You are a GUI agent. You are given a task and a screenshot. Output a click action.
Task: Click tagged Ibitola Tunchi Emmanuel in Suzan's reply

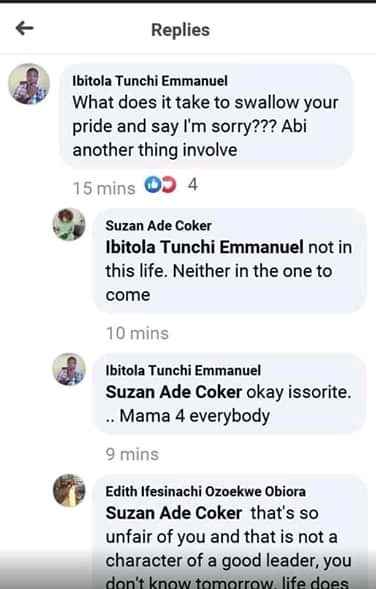204,248
